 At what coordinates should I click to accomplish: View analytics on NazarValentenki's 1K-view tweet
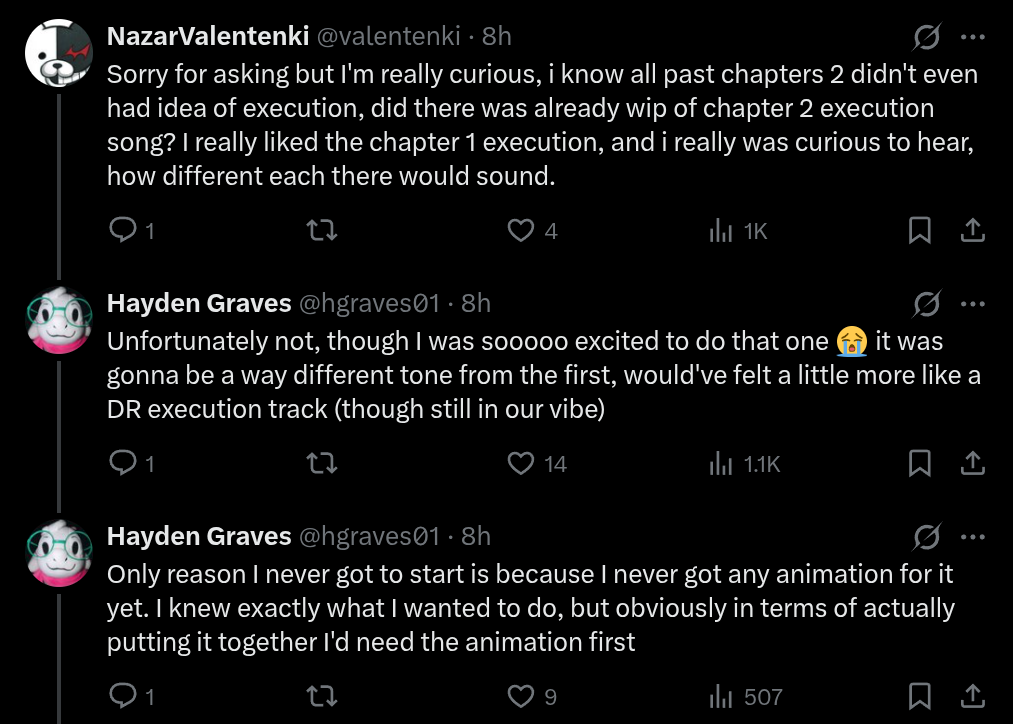coord(721,231)
